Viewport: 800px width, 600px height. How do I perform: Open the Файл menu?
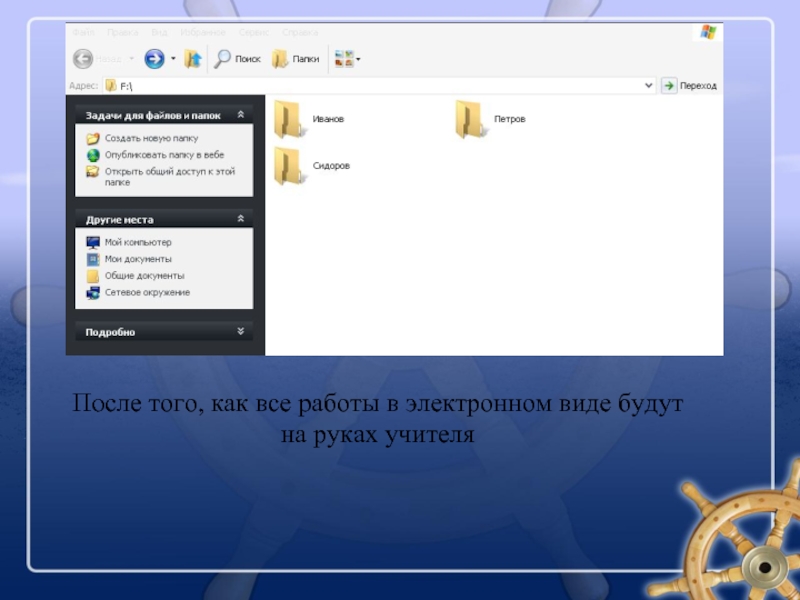click(x=83, y=32)
